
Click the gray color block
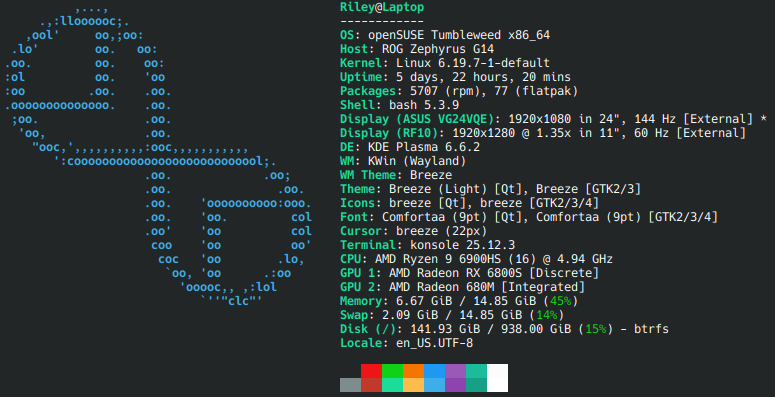click(350, 385)
